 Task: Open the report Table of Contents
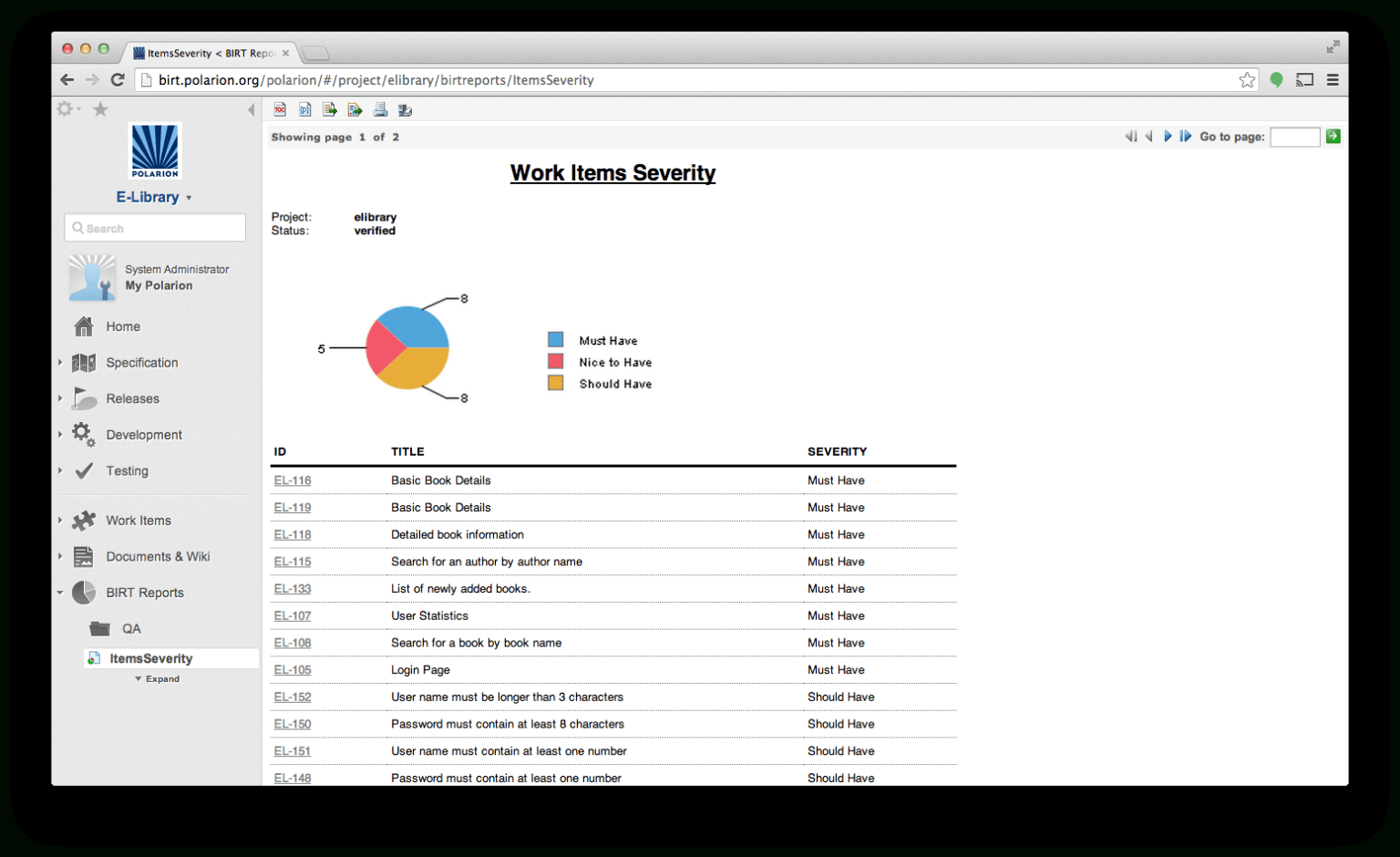point(280,109)
